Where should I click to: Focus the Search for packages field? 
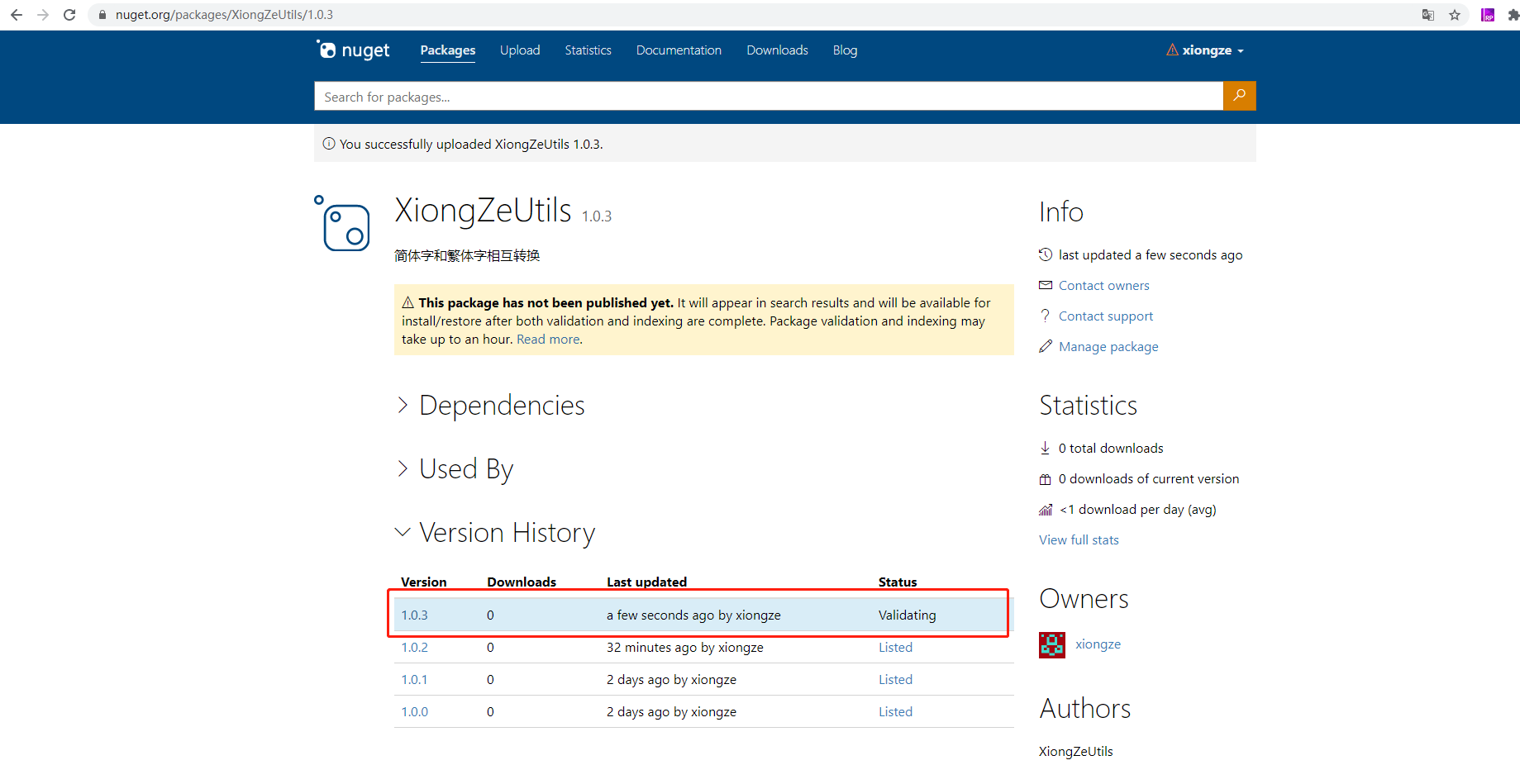[769, 96]
